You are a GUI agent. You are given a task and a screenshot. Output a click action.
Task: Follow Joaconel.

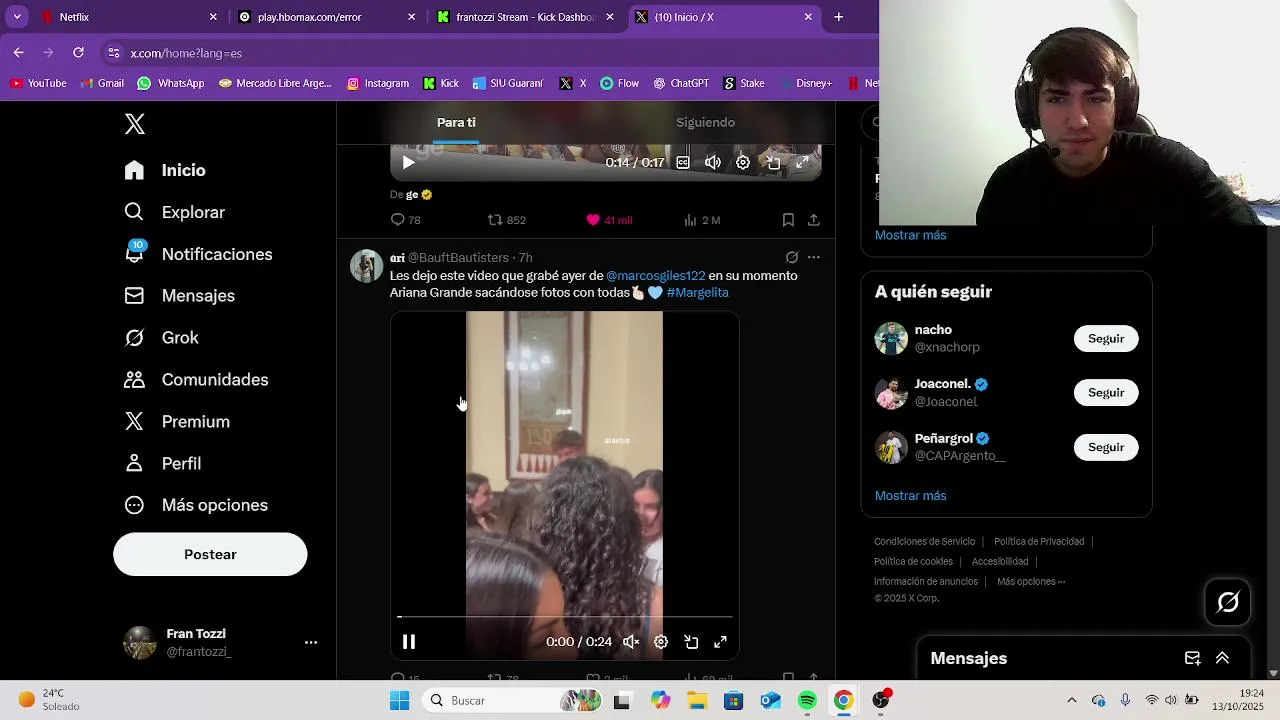(x=1106, y=393)
